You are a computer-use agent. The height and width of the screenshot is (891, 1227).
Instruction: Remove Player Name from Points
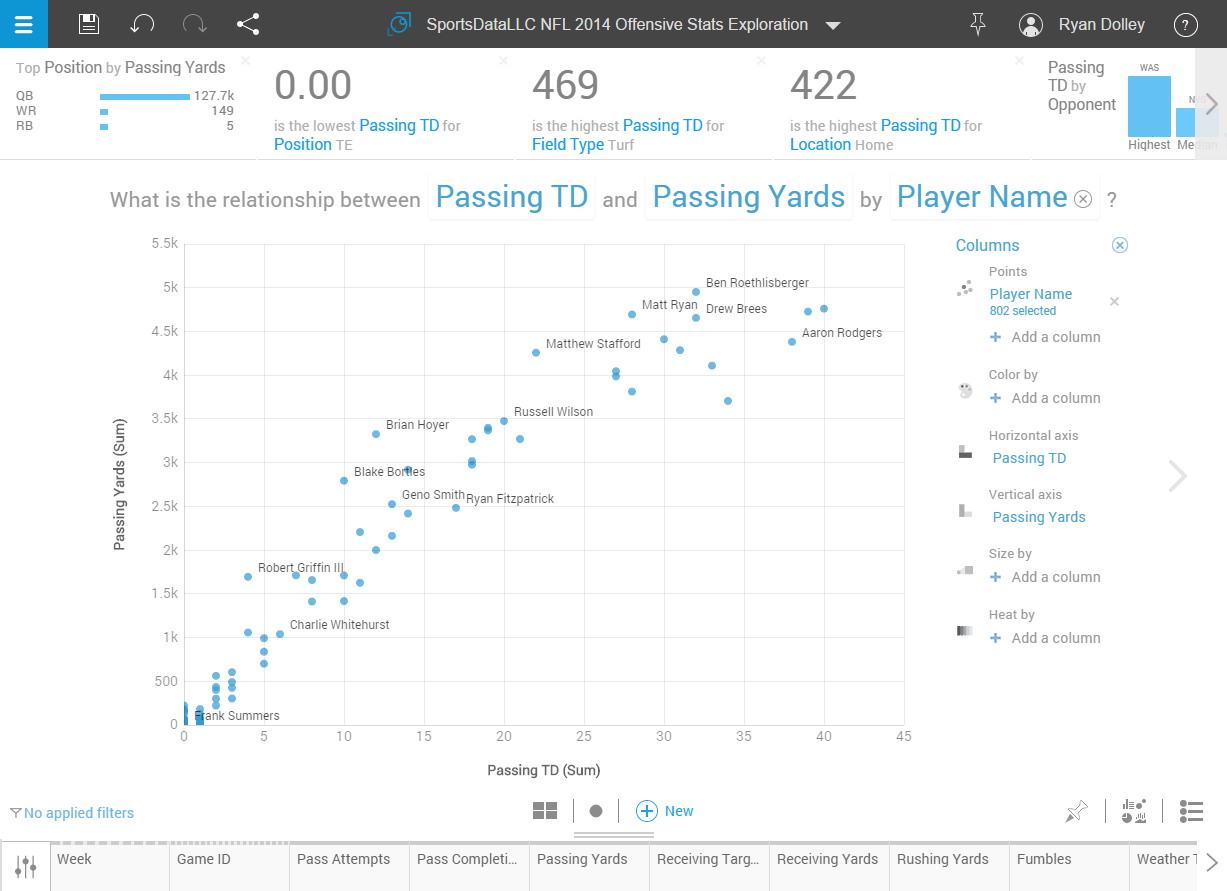click(1114, 301)
